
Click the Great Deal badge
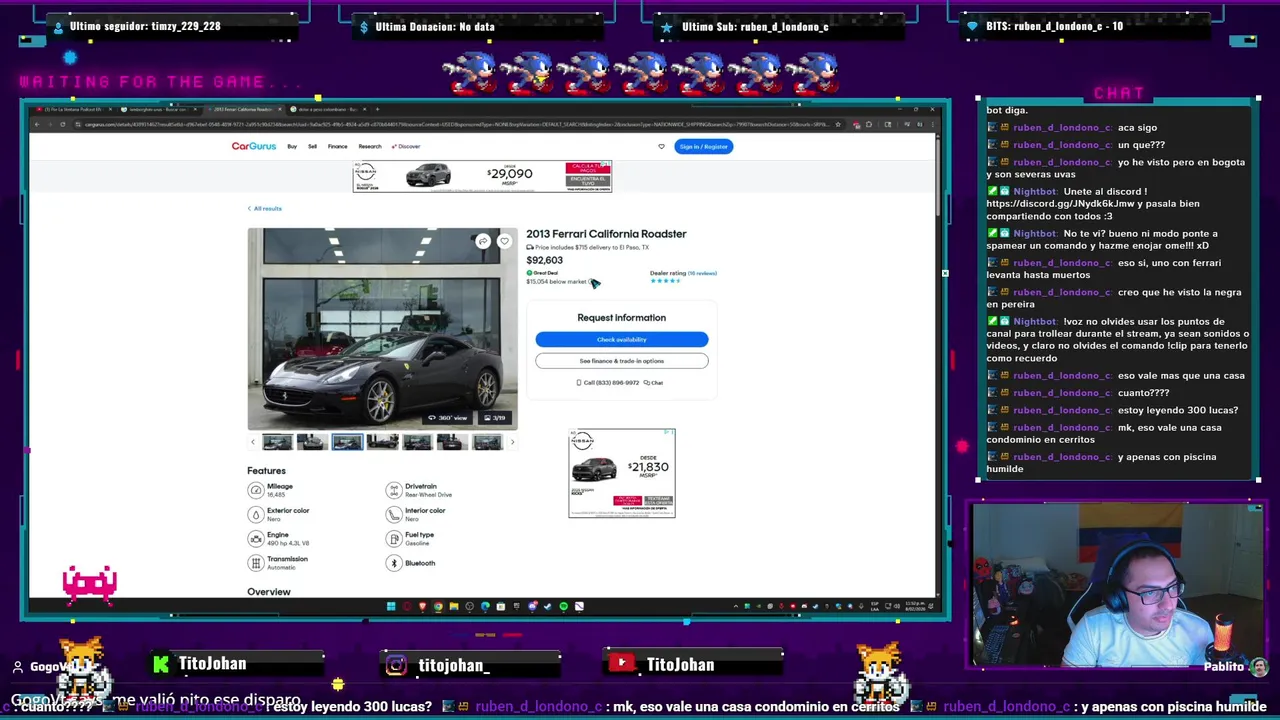point(542,273)
